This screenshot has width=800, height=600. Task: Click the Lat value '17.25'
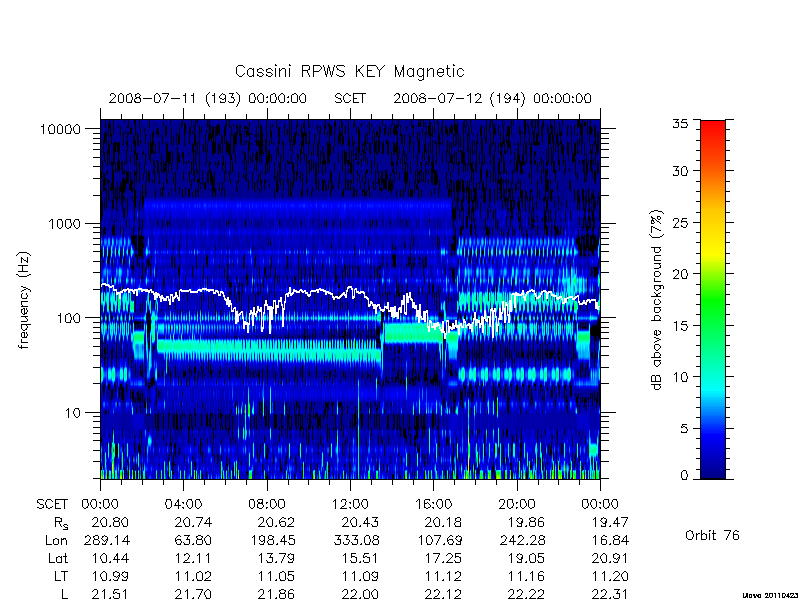pos(444,559)
